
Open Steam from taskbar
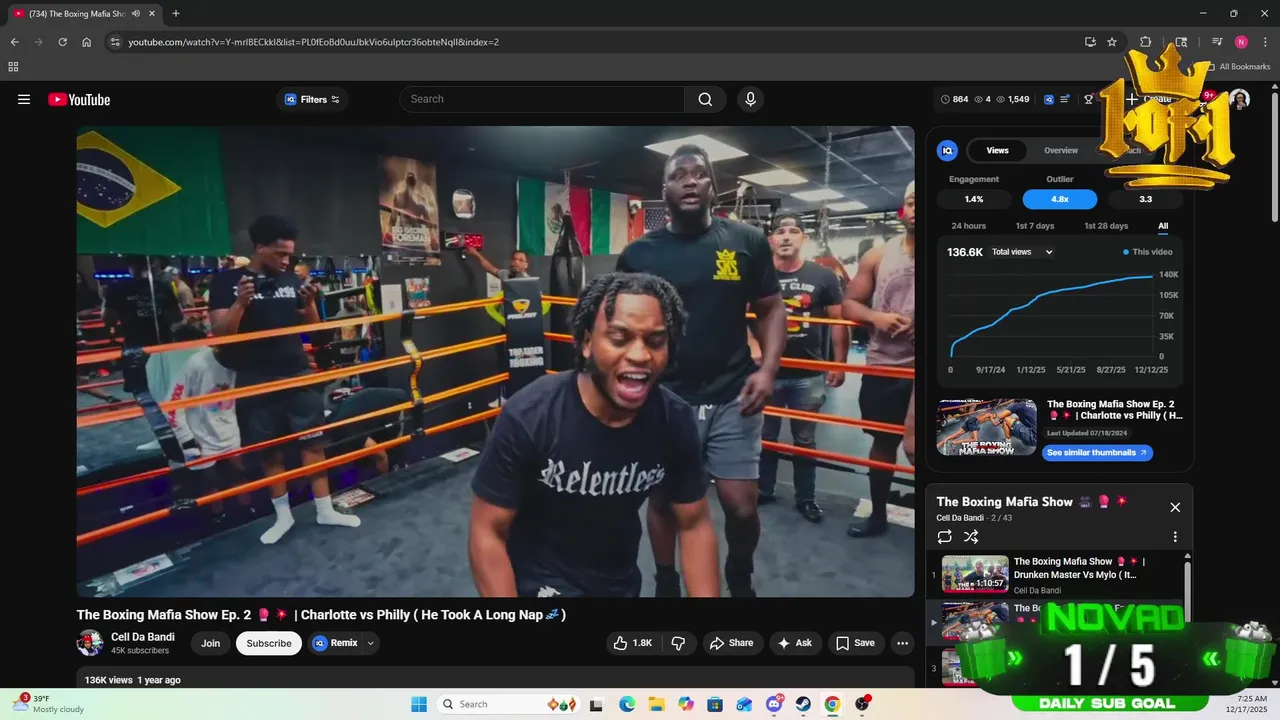(803, 704)
